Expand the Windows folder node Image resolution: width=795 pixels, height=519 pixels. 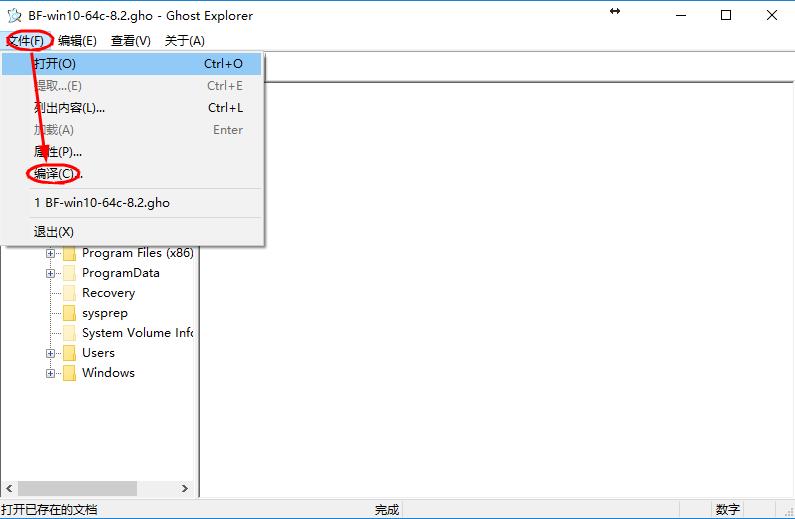pyautogui.click(x=50, y=374)
